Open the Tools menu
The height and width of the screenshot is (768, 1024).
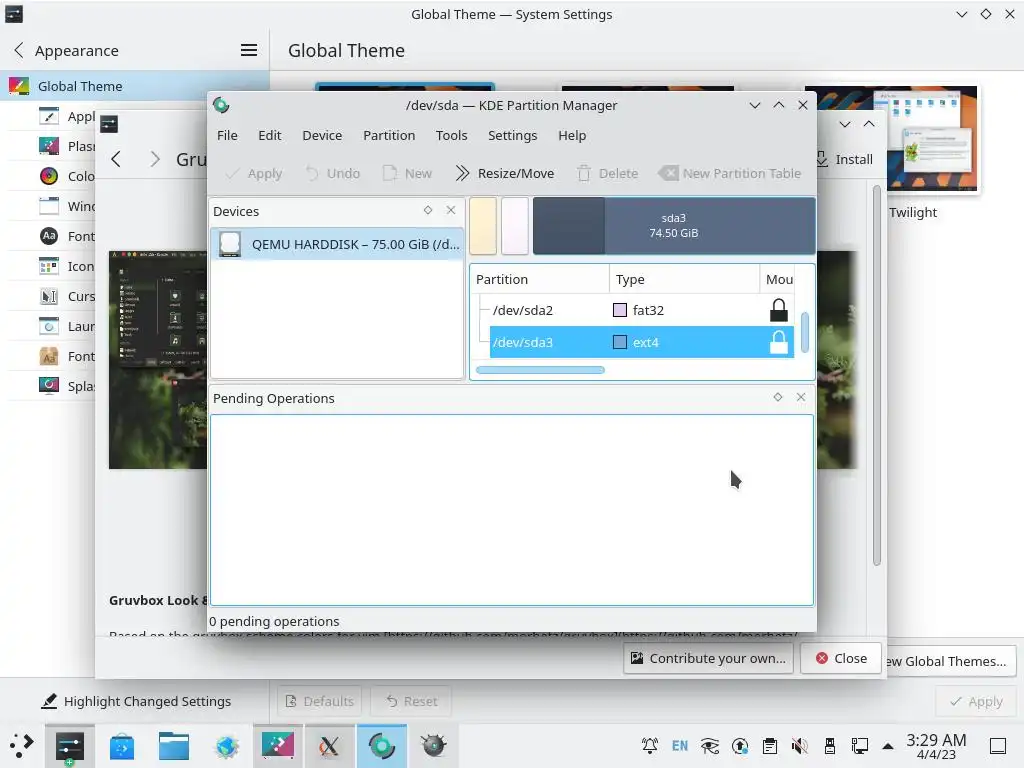coord(451,135)
